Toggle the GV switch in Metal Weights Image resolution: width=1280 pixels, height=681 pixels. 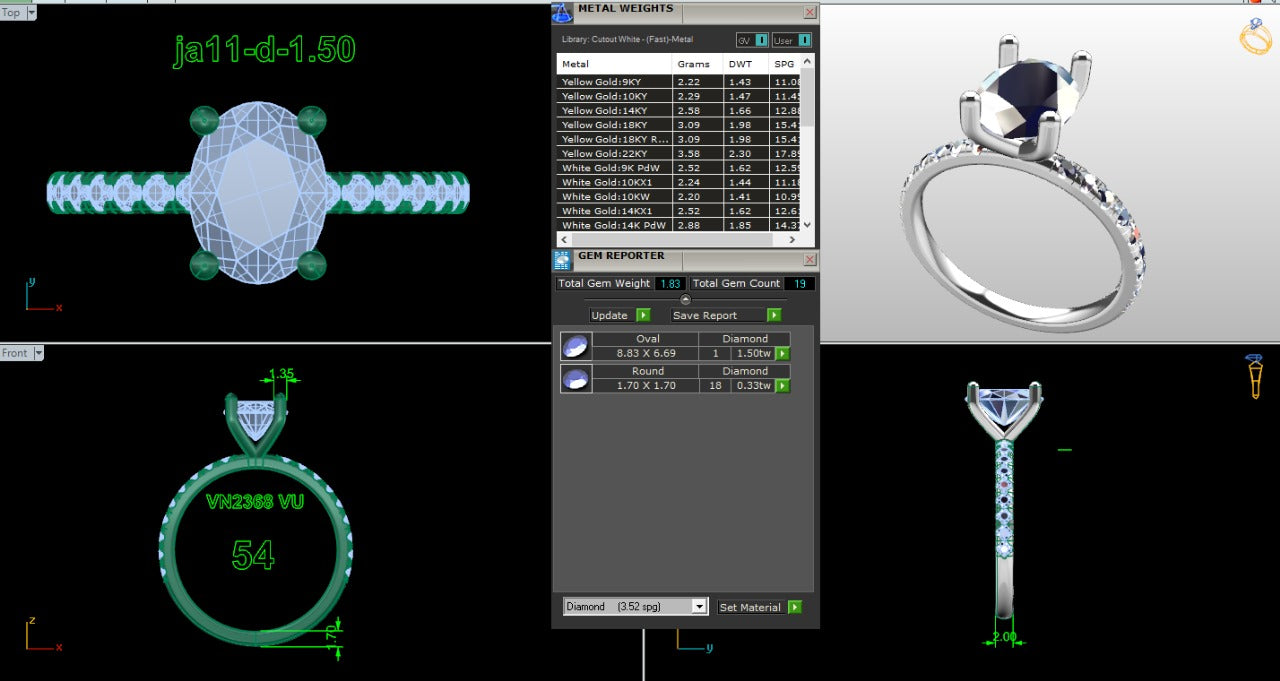coord(753,40)
